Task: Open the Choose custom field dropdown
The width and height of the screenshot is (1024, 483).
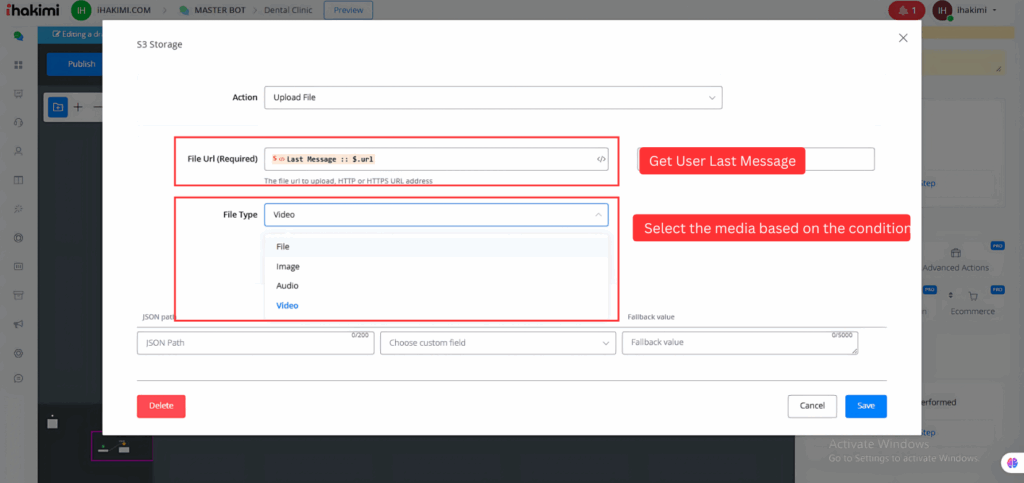Action: (x=497, y=343)
